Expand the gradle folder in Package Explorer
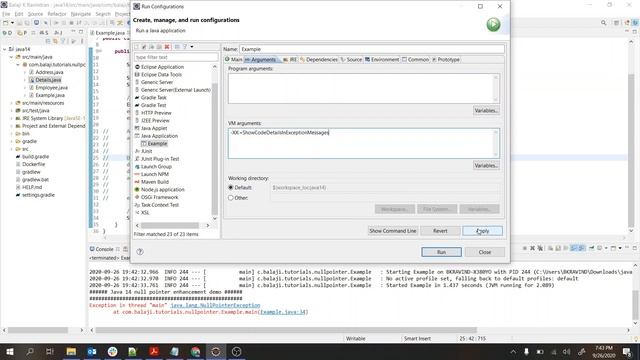The width and height of the screenshot is (640, 360). pos(12,141)
